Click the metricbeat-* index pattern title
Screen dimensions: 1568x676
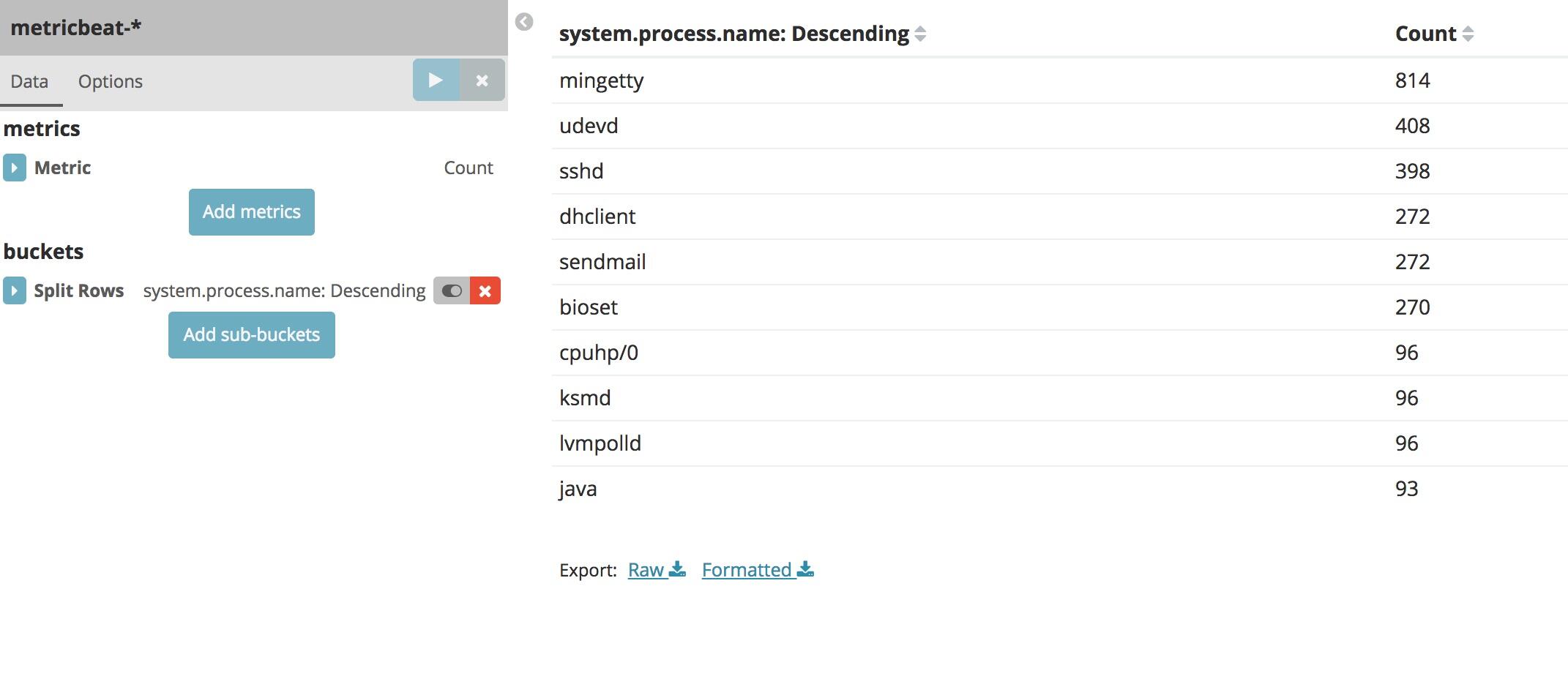76,28
